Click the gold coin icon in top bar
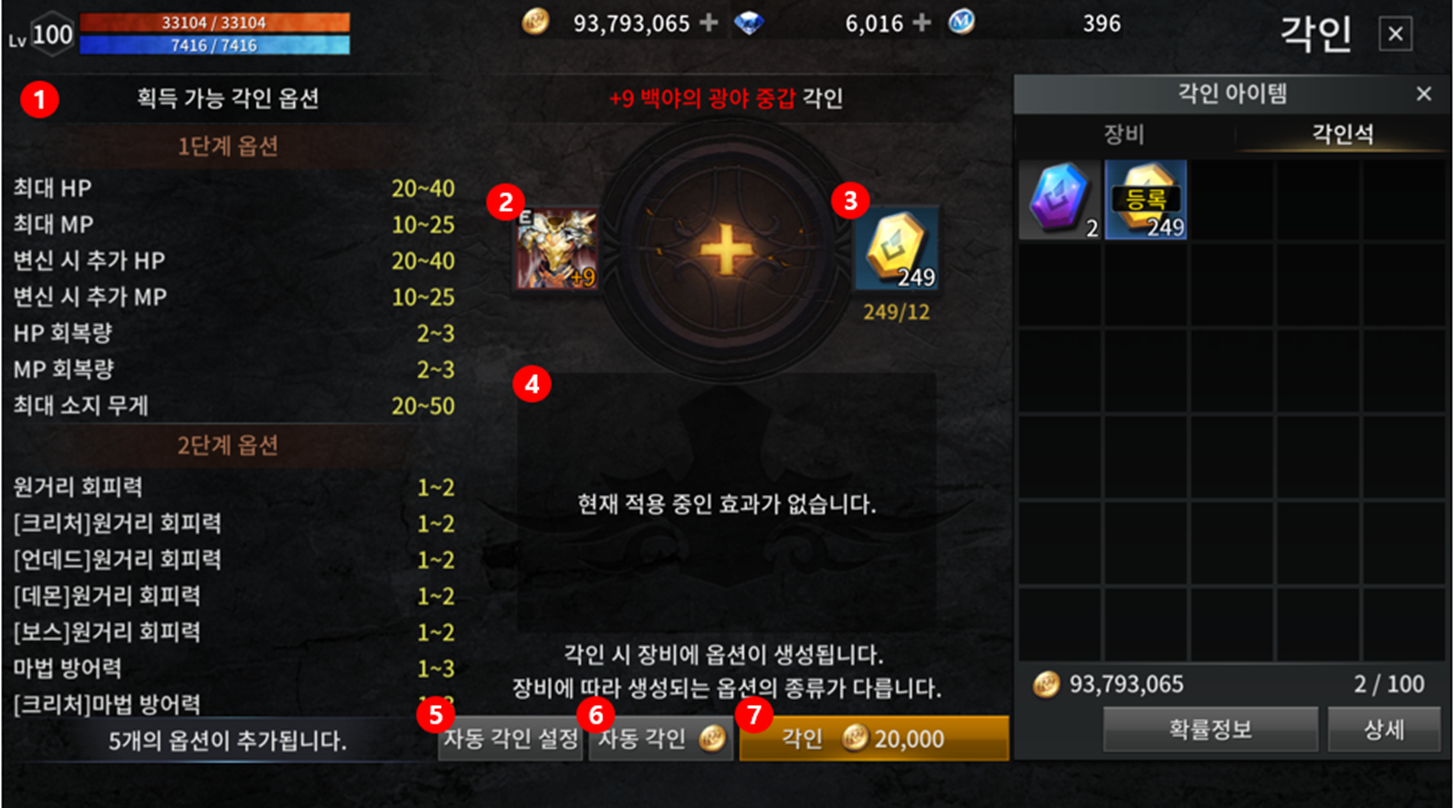Viewport: 1454px width, 808px height. pos(536,23)
